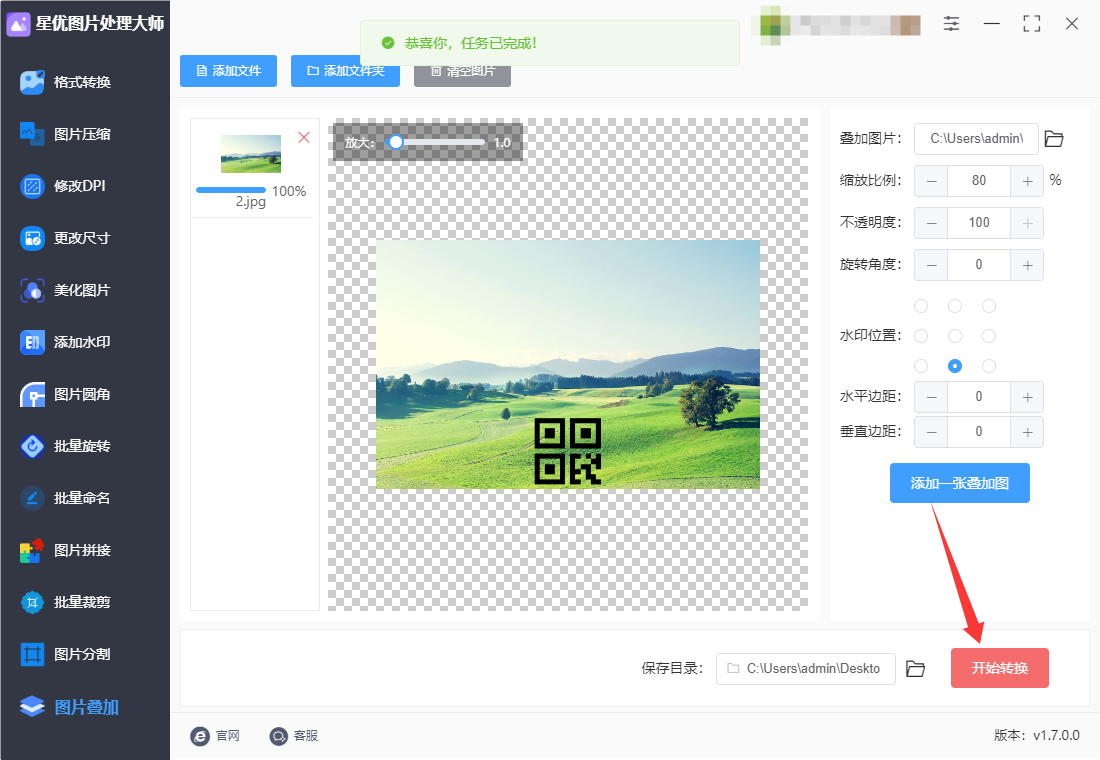Viewport: 1100px width, 760px height.
Task: Increase 旋转角度 rotation with plus button
Action: [1027, 265]
